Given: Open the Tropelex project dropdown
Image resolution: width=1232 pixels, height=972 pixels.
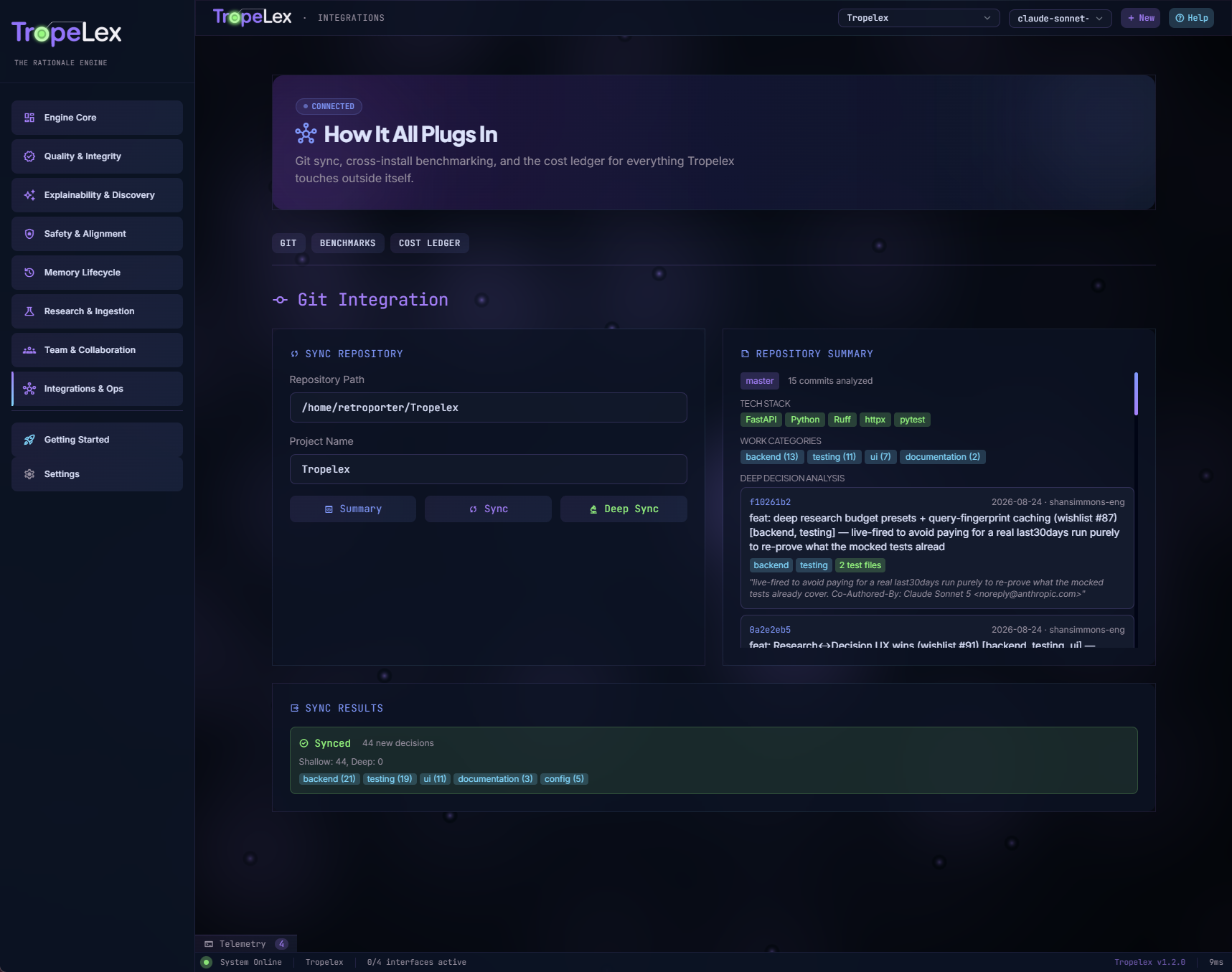Looking at the screenshot, I should tap(918, 18).
